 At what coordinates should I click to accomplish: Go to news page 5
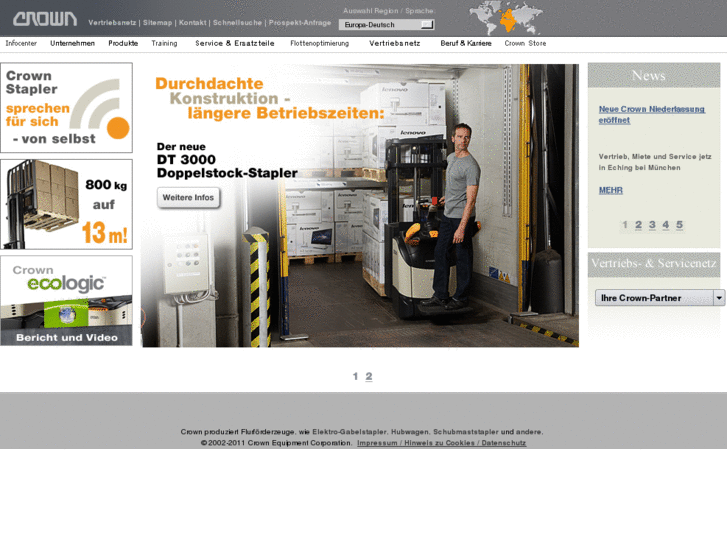[679, 225]
